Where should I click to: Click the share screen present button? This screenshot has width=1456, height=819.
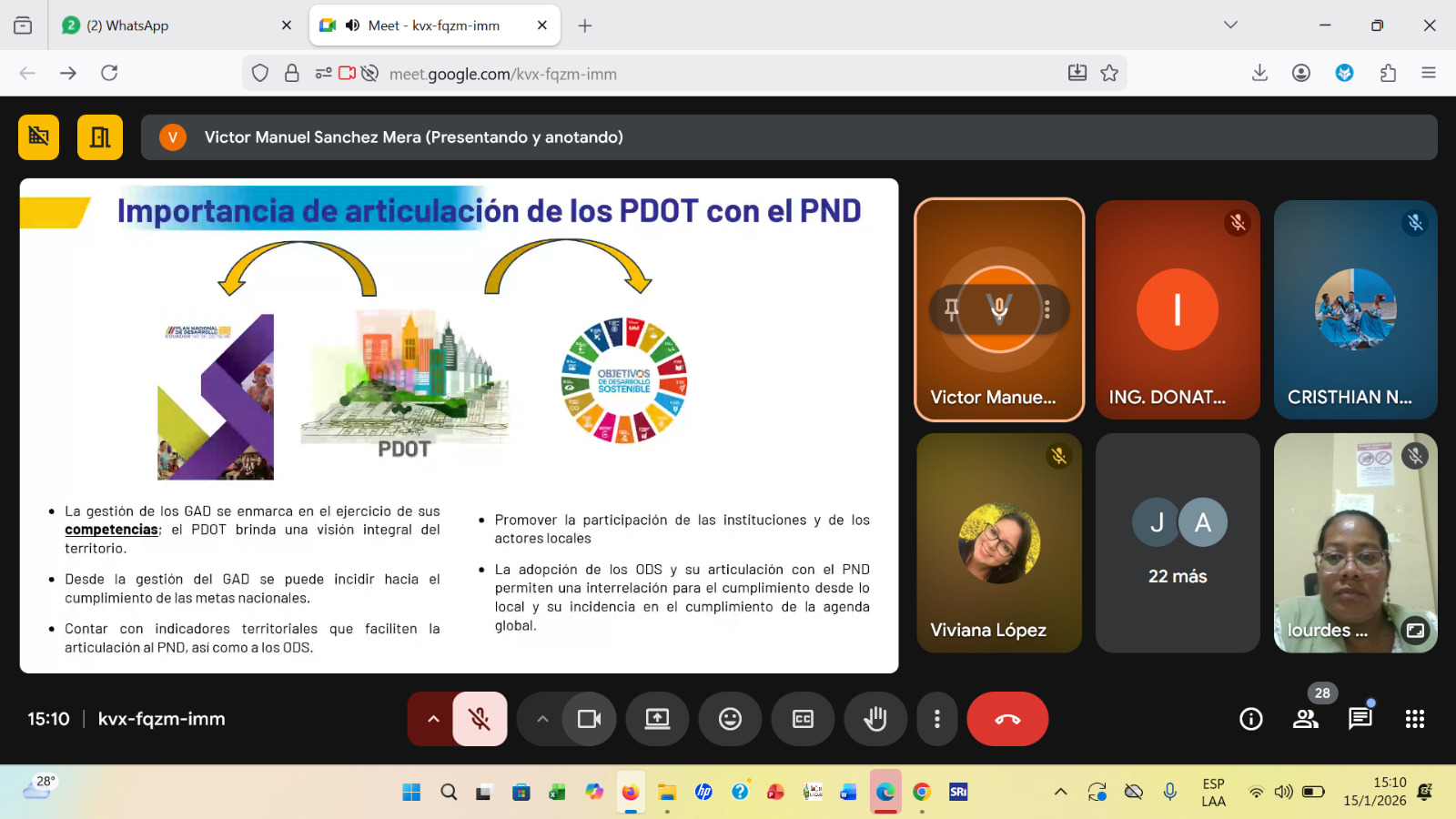[x=657, y=719]
